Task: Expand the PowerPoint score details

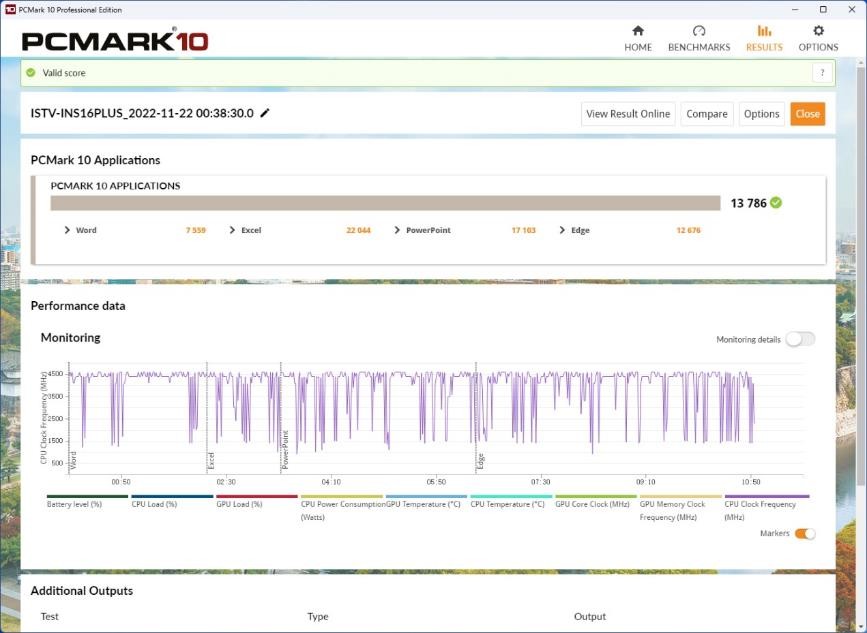Action: (x=397, y=230)
